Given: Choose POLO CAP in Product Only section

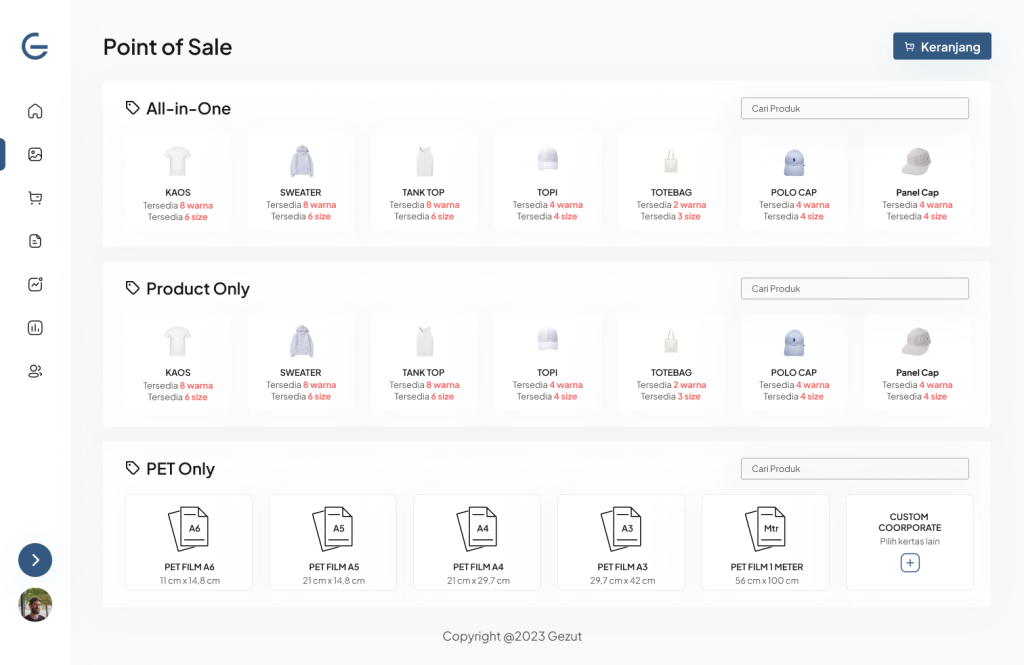Looking at the screenshot, I should click(793, 363).
